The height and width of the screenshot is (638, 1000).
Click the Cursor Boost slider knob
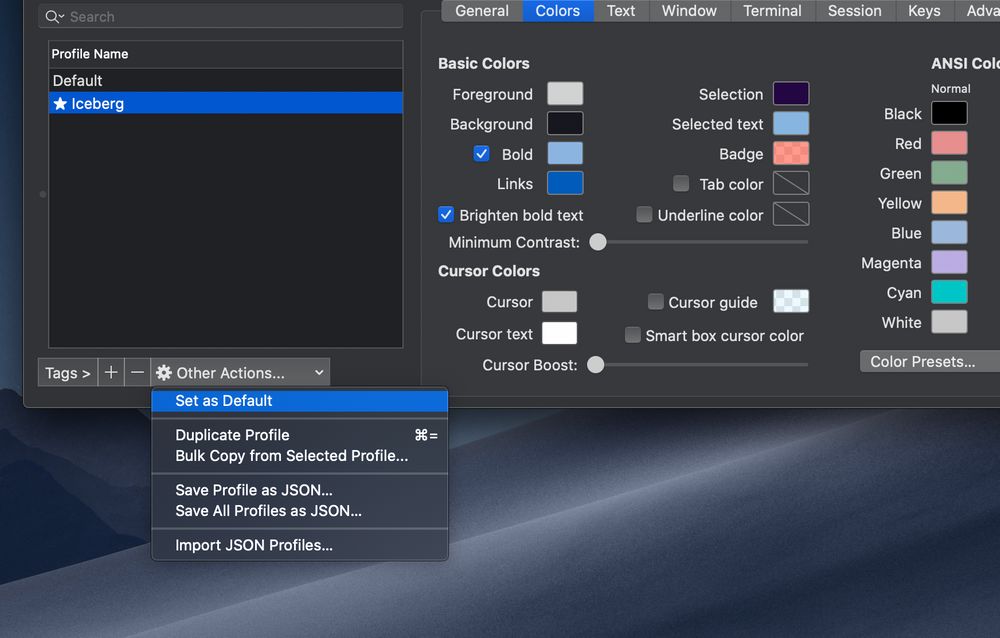point(595,365)
